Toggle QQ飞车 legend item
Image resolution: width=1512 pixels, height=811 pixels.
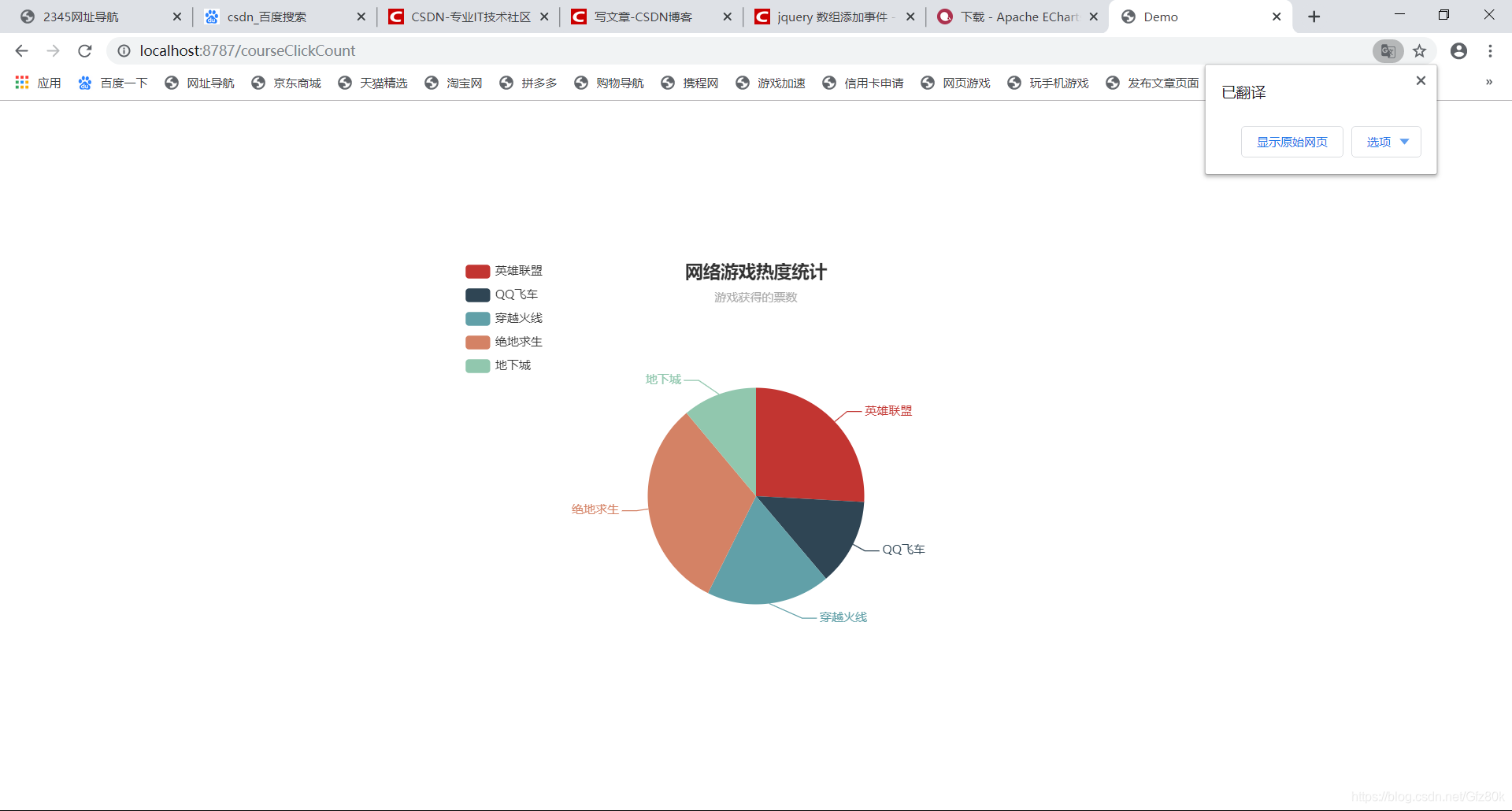tap(502, 294)
